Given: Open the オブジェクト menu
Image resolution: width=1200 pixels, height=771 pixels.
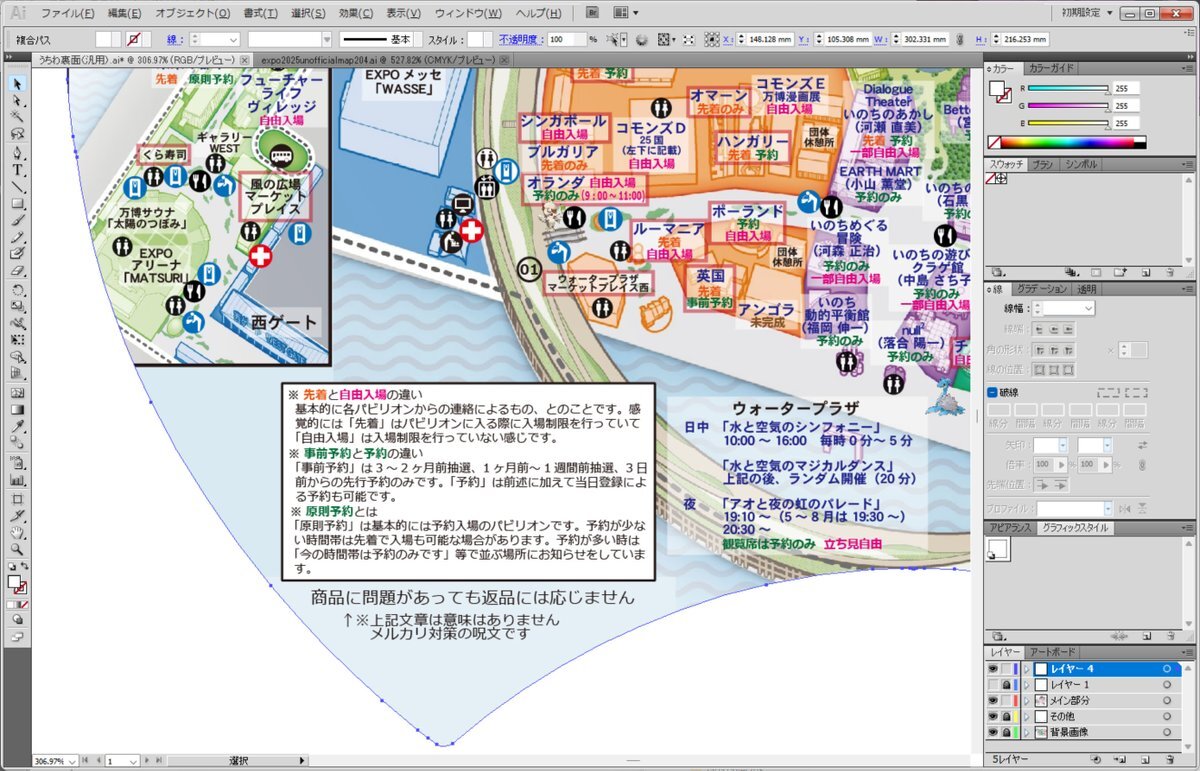Looking at the screenshot, I should 193,13.
